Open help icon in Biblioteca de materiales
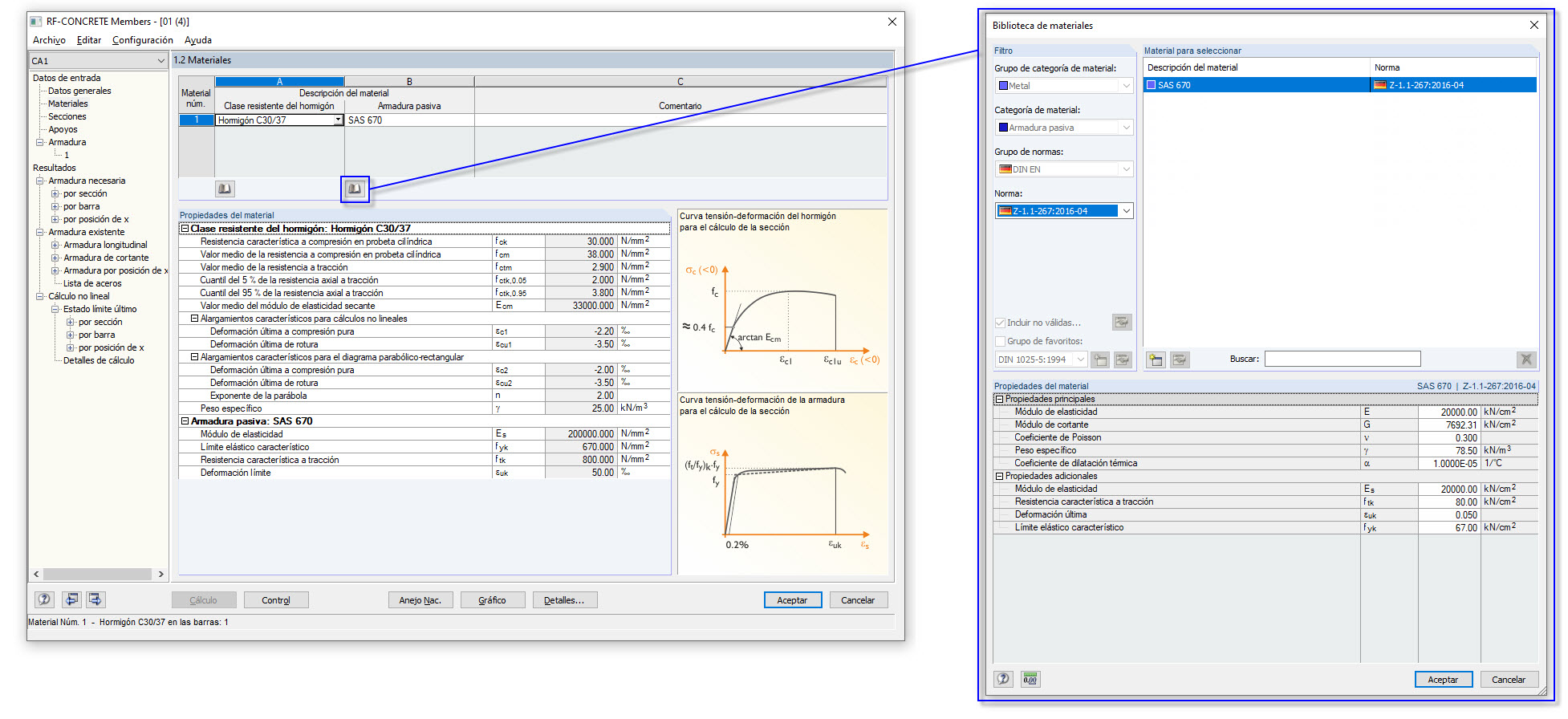 click(1004, 679)
